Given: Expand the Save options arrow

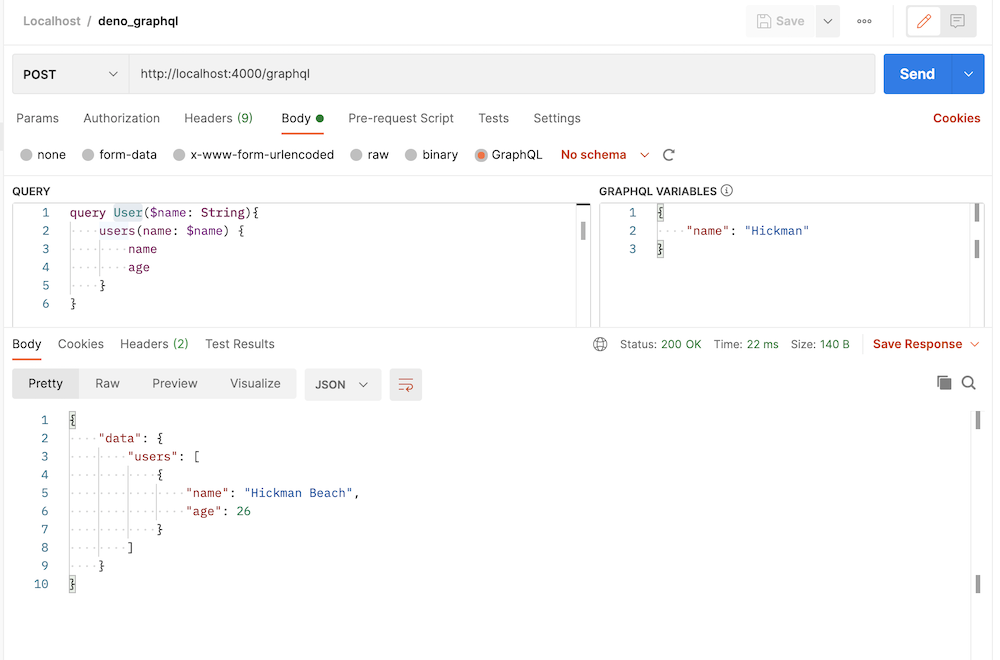Looking at the screenshot, I should click(828, 21).
